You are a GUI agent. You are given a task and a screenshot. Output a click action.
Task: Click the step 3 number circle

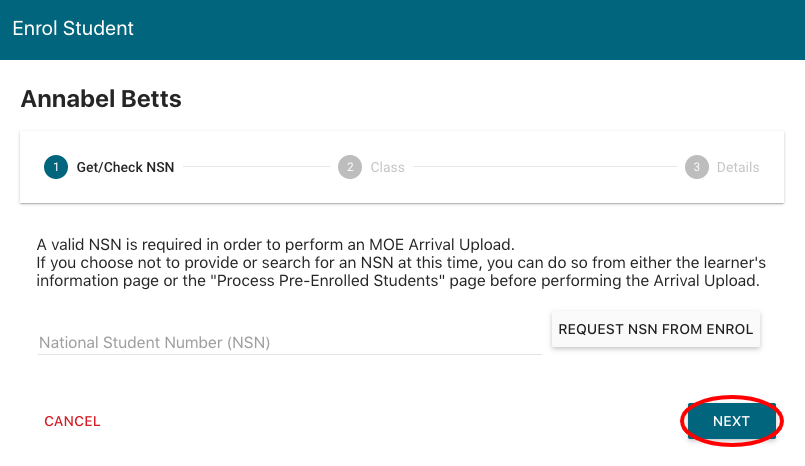696,167
